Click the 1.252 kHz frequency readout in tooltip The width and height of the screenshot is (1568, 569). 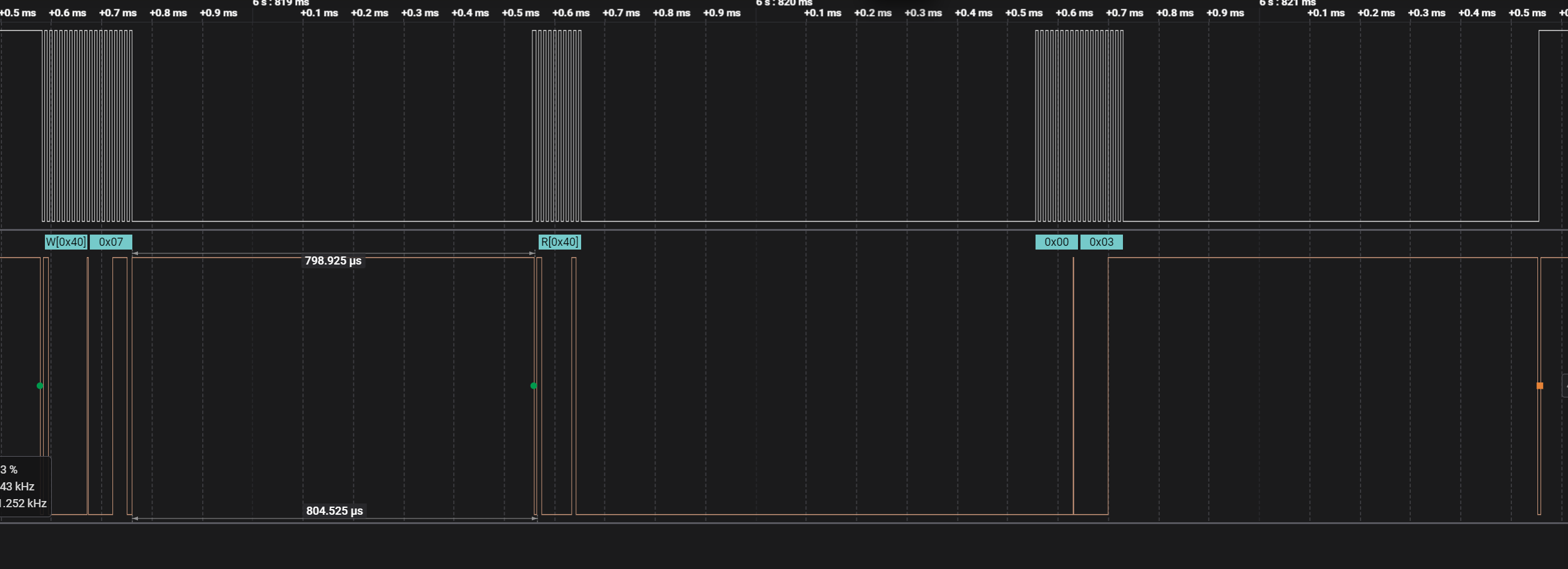point(24,503)
